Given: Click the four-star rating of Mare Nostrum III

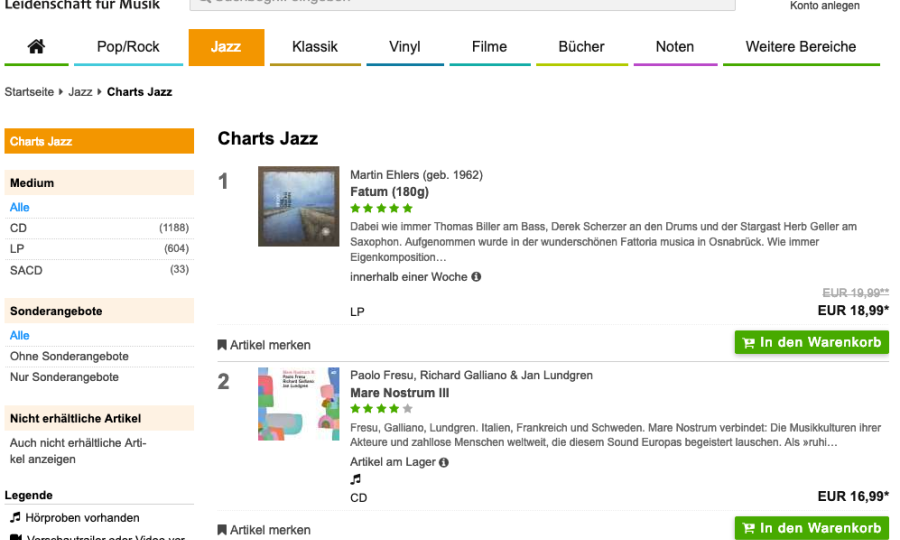Looking at the screenshot, I should [381, 409].
